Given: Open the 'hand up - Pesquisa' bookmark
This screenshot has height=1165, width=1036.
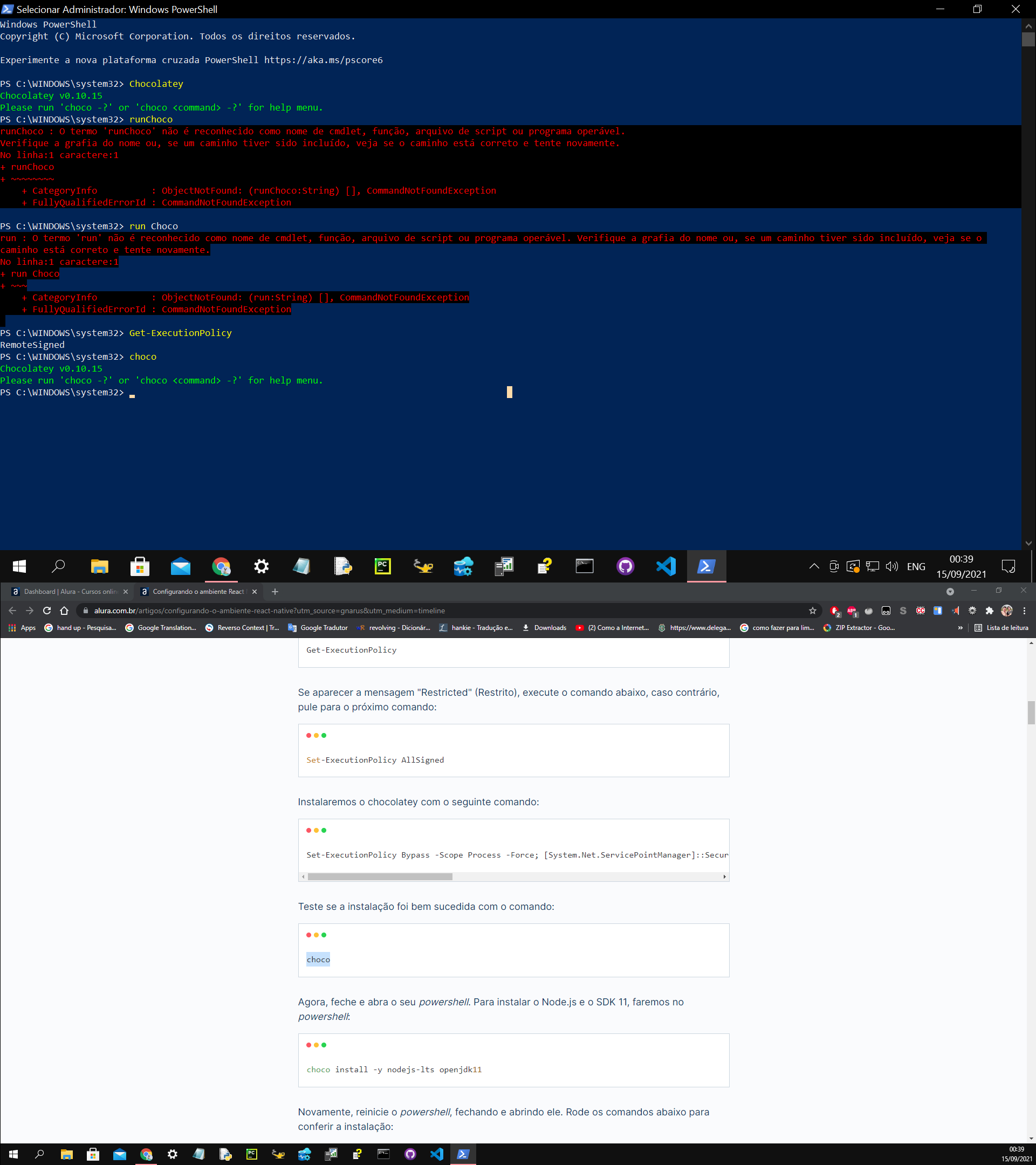Looking at the screenshot, I should (80, 627).
